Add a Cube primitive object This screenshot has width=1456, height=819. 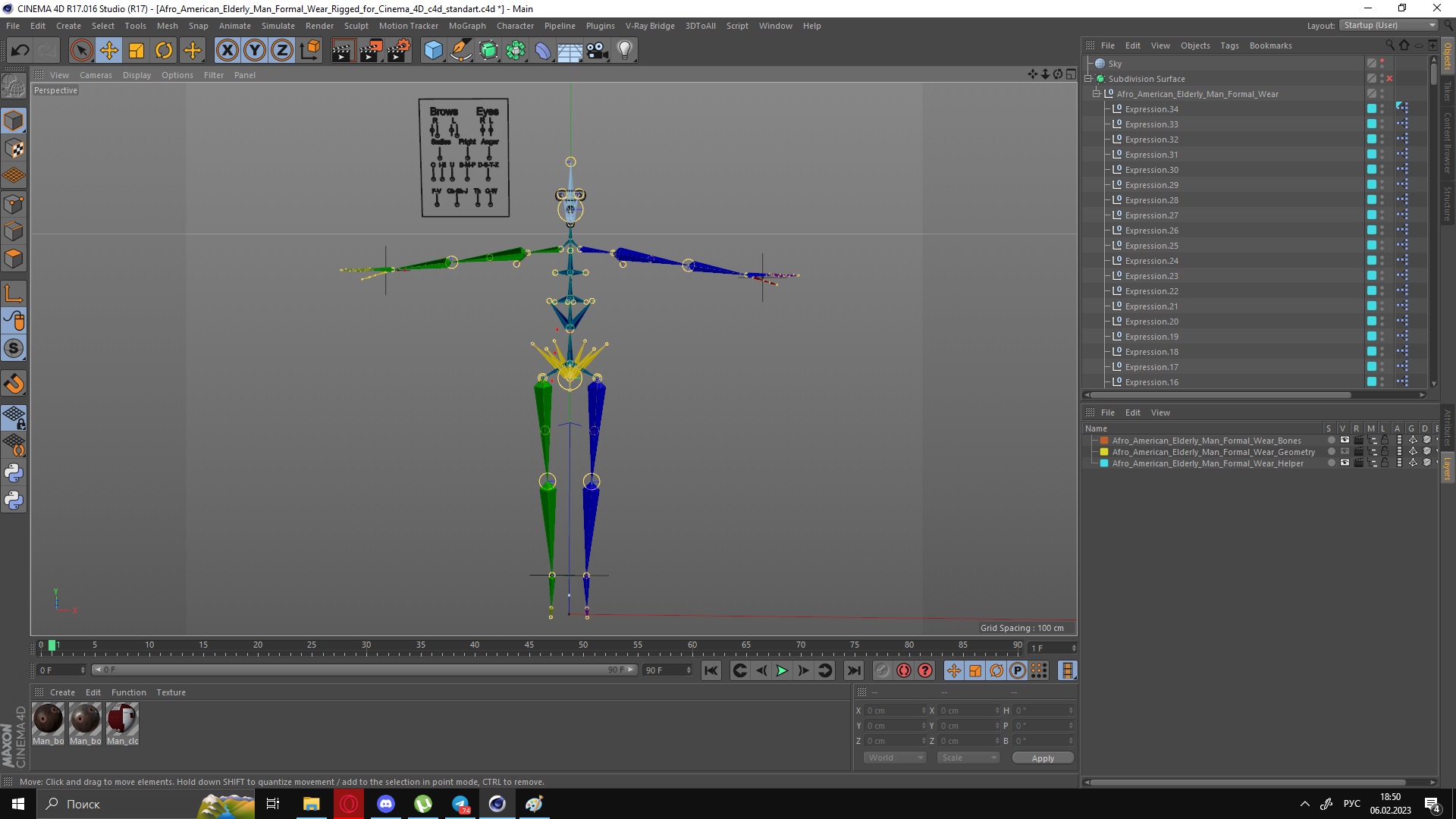coord(433,51)
